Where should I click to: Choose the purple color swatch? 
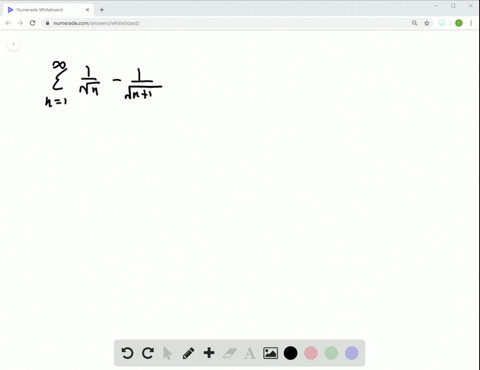pyautogui.click(x=352, y=353)
